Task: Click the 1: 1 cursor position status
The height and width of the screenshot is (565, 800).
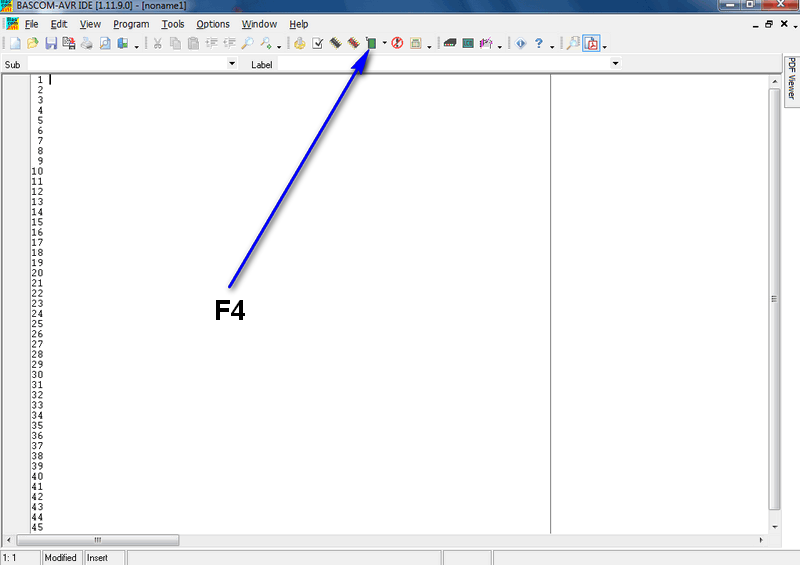Action: (20, 558)
